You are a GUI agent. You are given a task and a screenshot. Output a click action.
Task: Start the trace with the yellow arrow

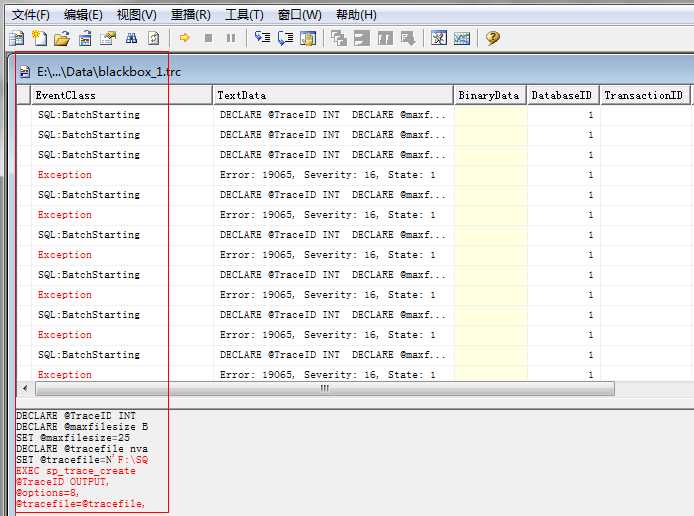(x=185, y=38)
